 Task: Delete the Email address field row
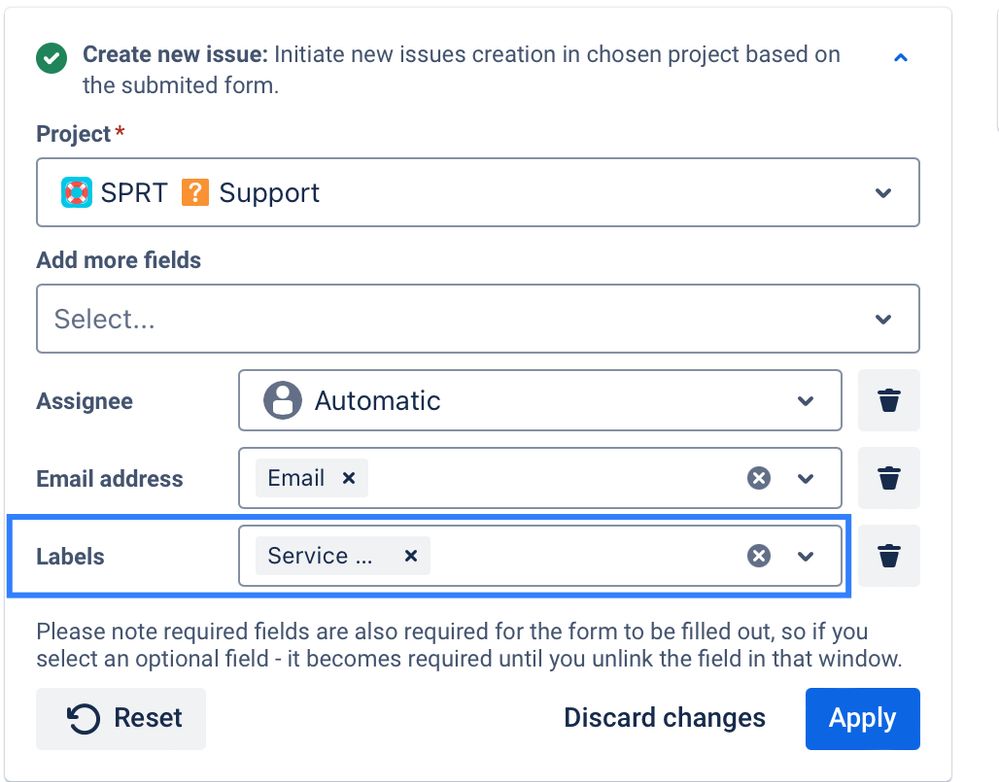888,479
